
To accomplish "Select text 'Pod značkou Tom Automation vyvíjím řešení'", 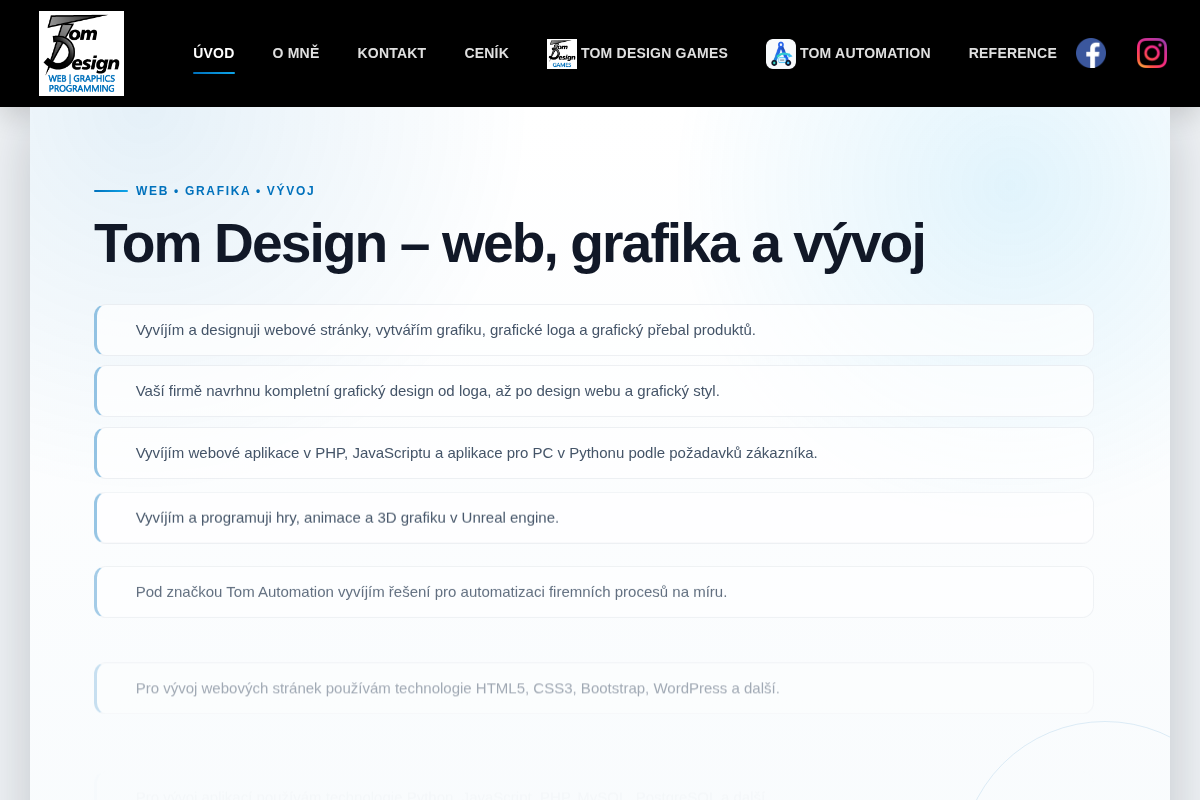I will (x=283, y=592).
